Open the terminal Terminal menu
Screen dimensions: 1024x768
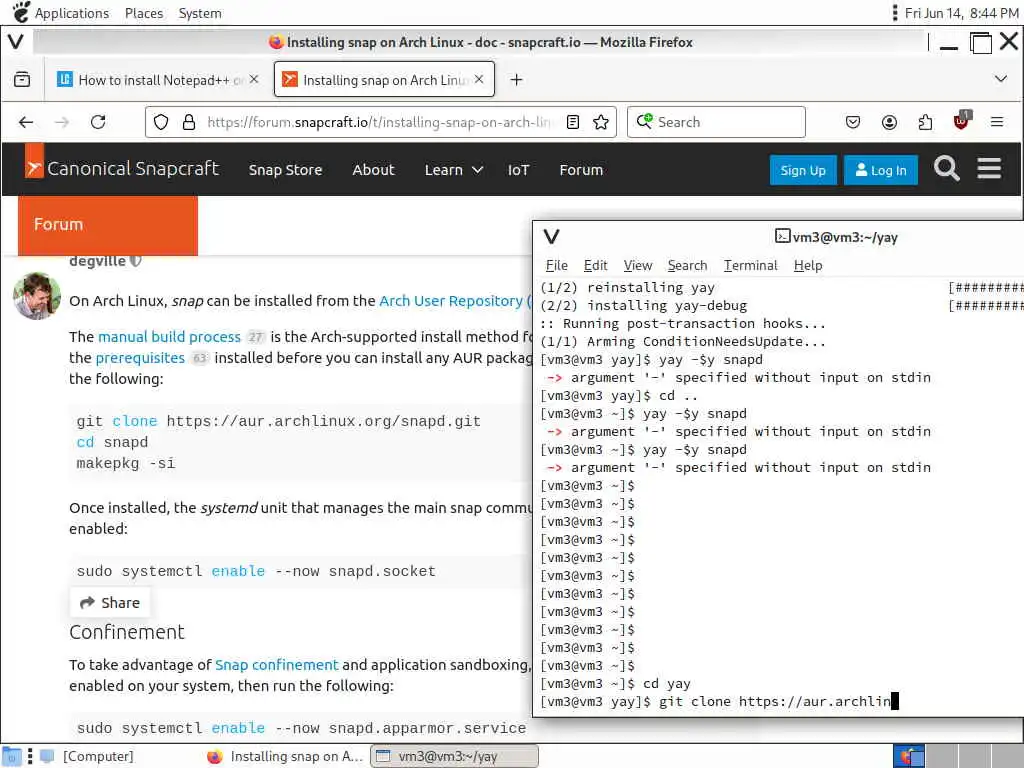750,265
